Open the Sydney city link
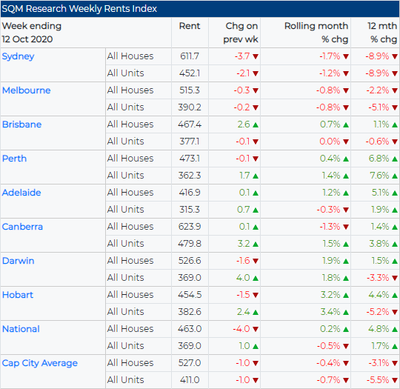Image resolution: width=400 pixels, height=389 pixels. click(18, 56)
